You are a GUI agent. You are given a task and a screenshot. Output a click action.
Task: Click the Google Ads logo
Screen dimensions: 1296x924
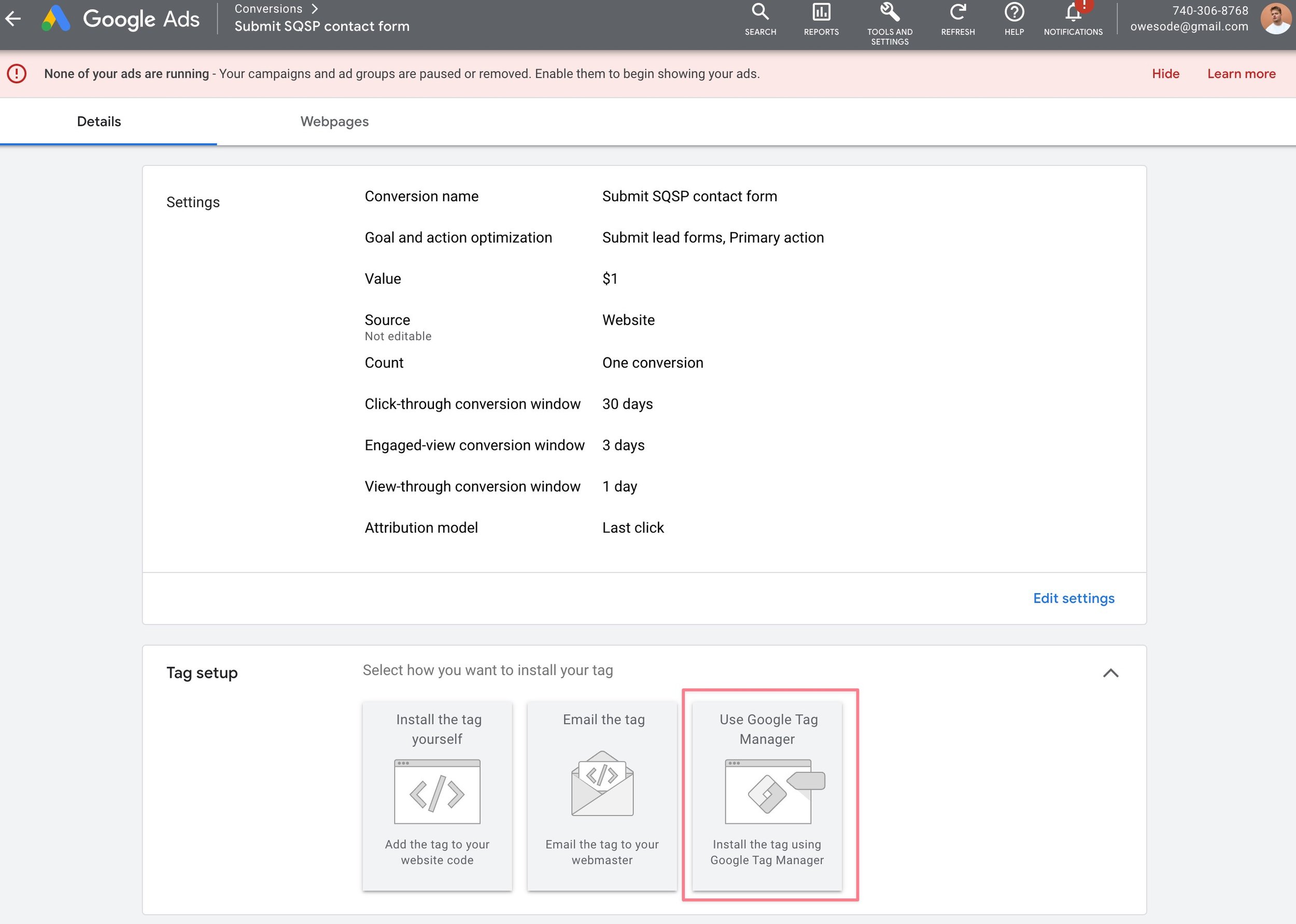coord(121,19)
